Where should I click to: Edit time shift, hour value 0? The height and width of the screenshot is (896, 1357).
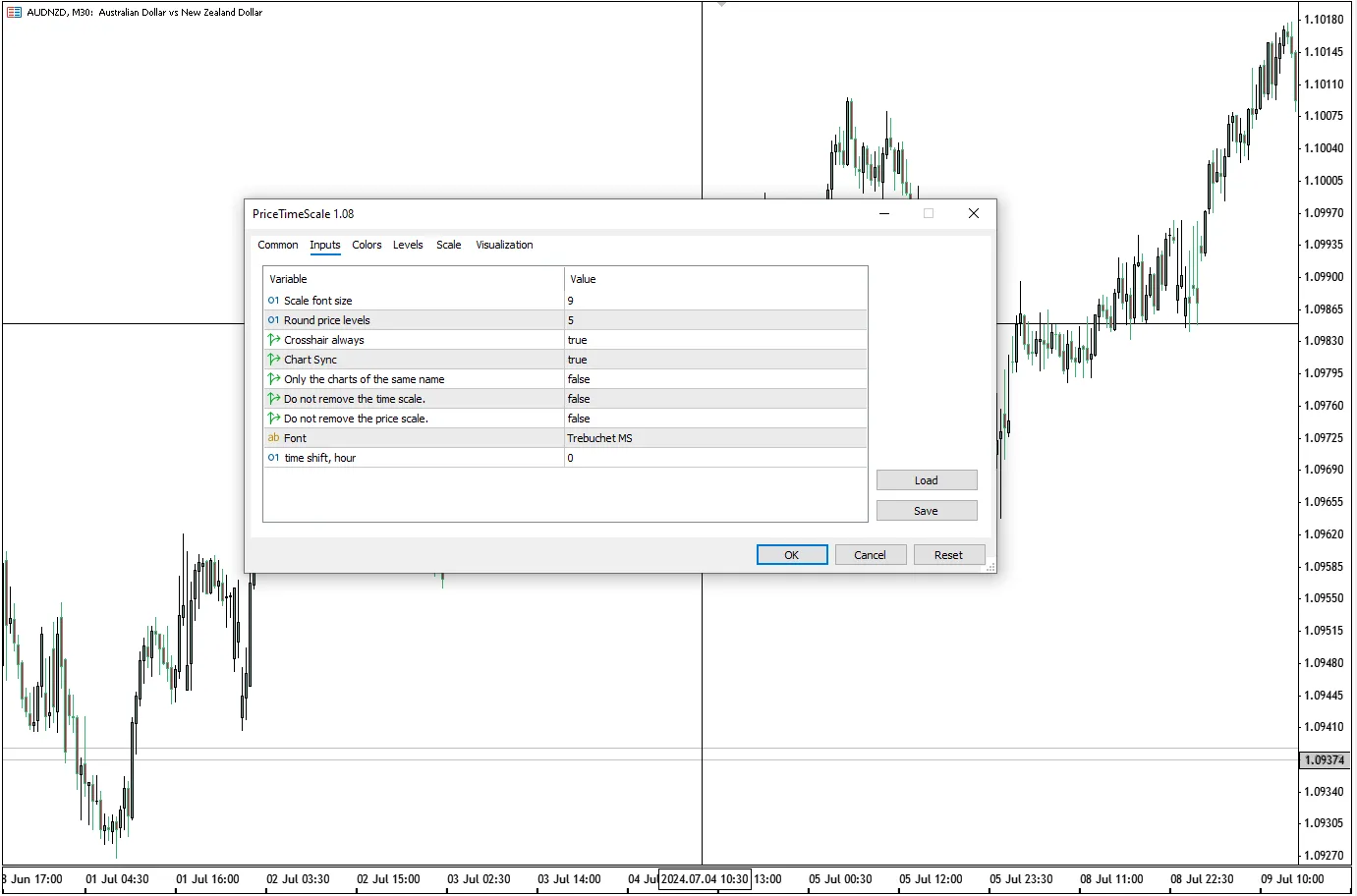tap(715, 458)
